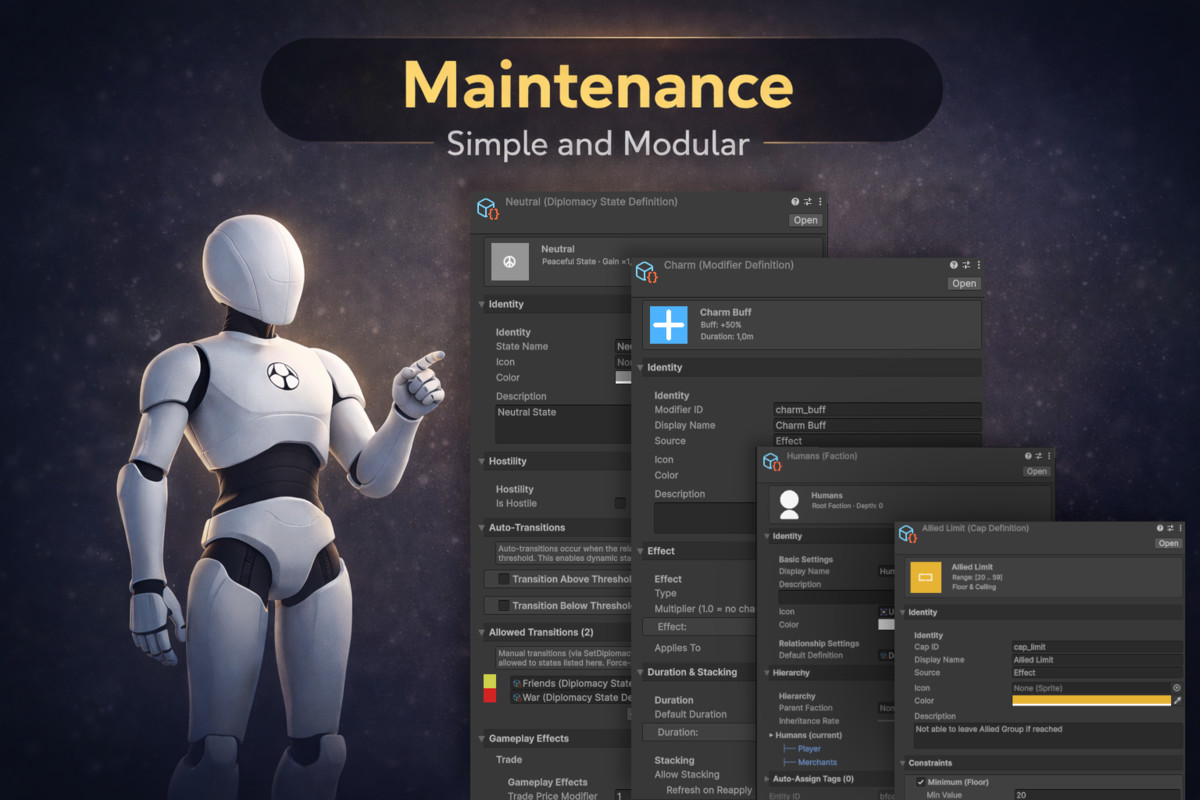Screen dimensions: 1200x800
Task: Open the sprite object picker beside None (Sprite)
Action: point(1176,688)
